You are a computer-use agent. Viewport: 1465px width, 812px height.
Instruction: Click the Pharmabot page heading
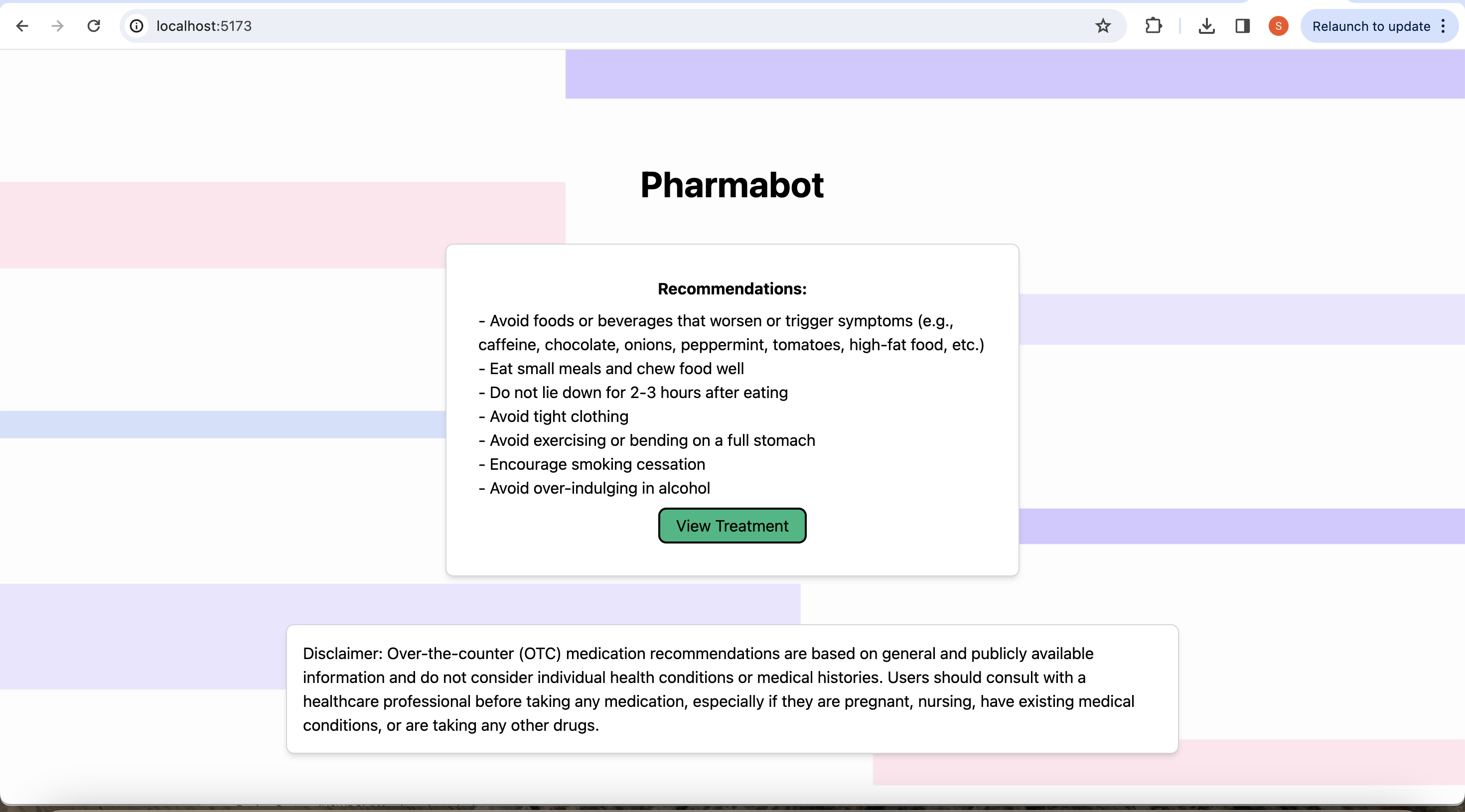click(732, 185)
